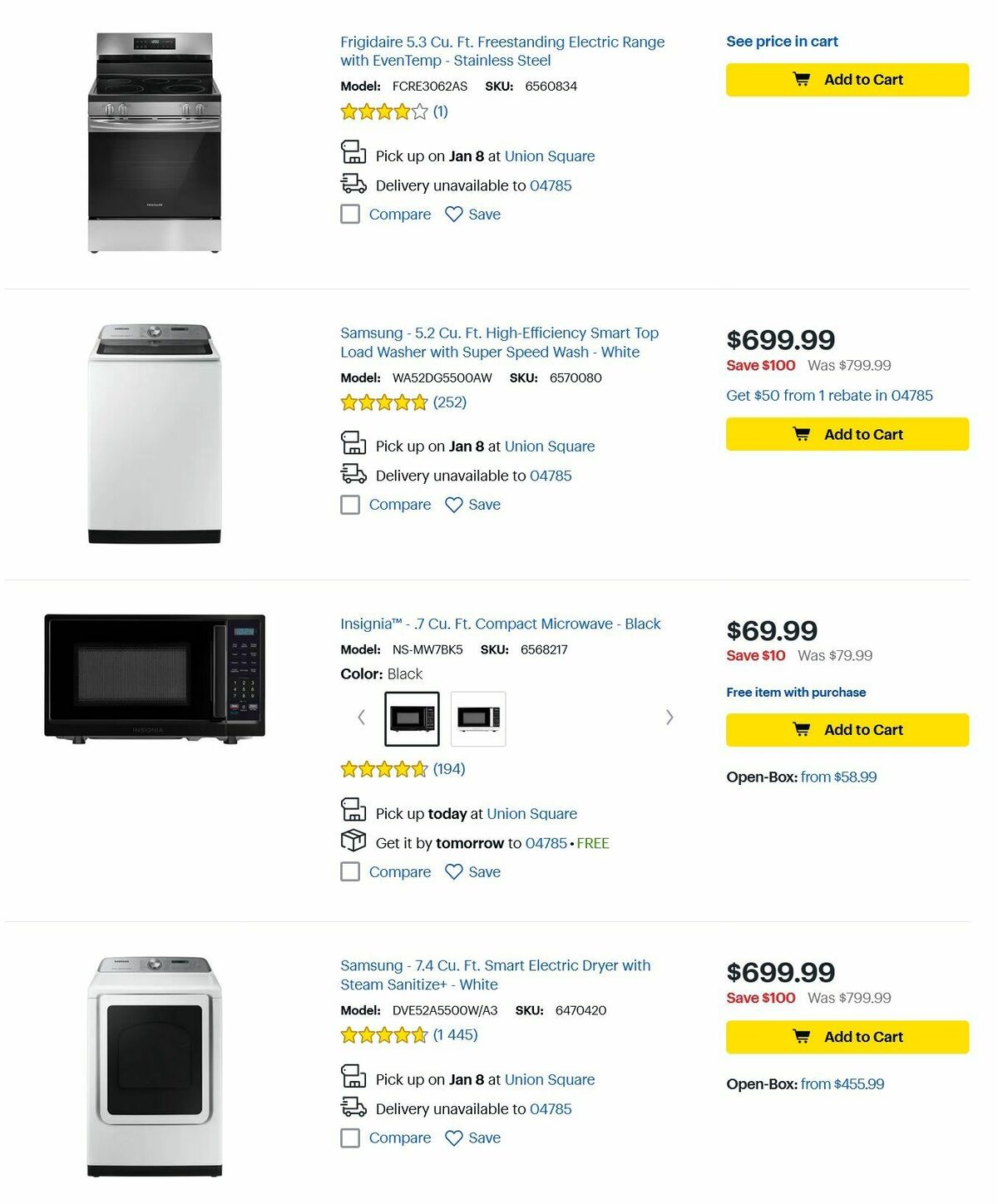Click the heart icon to save the Frigidaire range
This screenshot has height=1204, width=998.
click(452, 215)
